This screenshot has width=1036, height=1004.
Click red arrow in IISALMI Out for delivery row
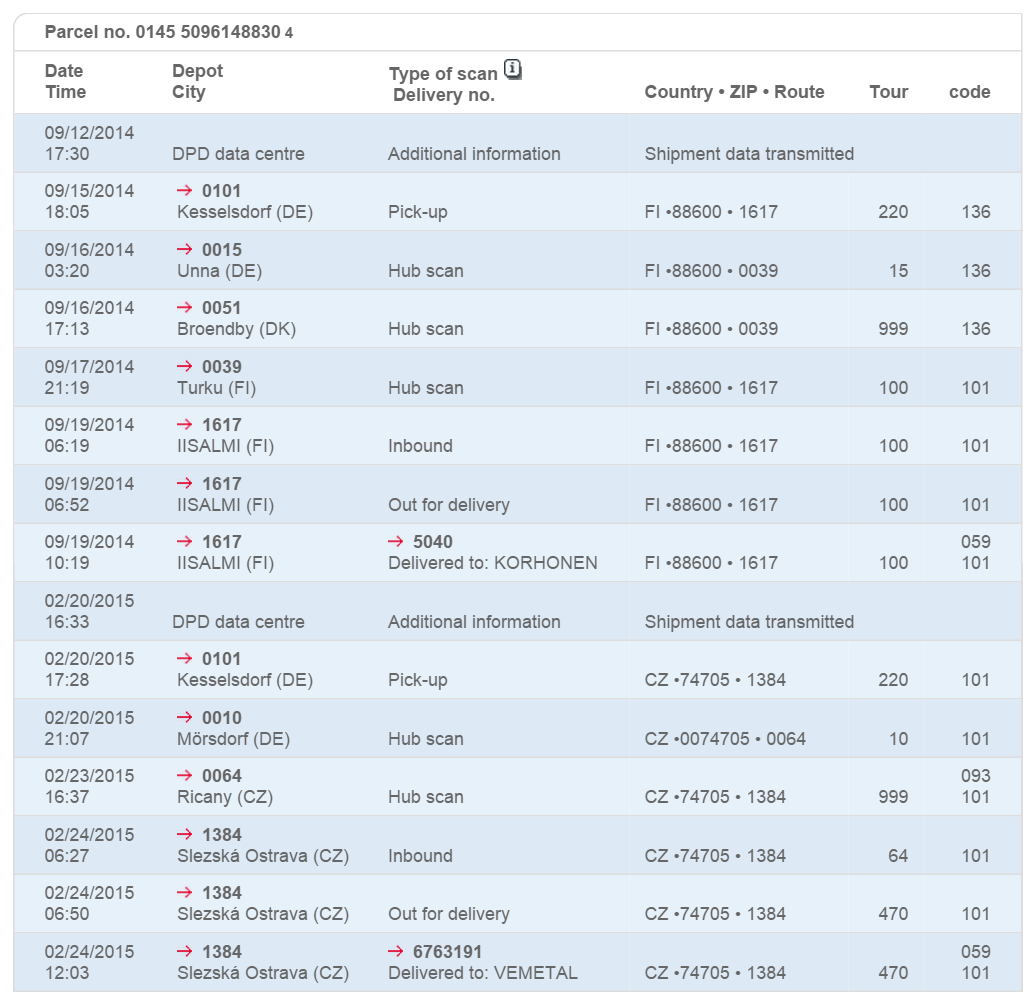185,484
